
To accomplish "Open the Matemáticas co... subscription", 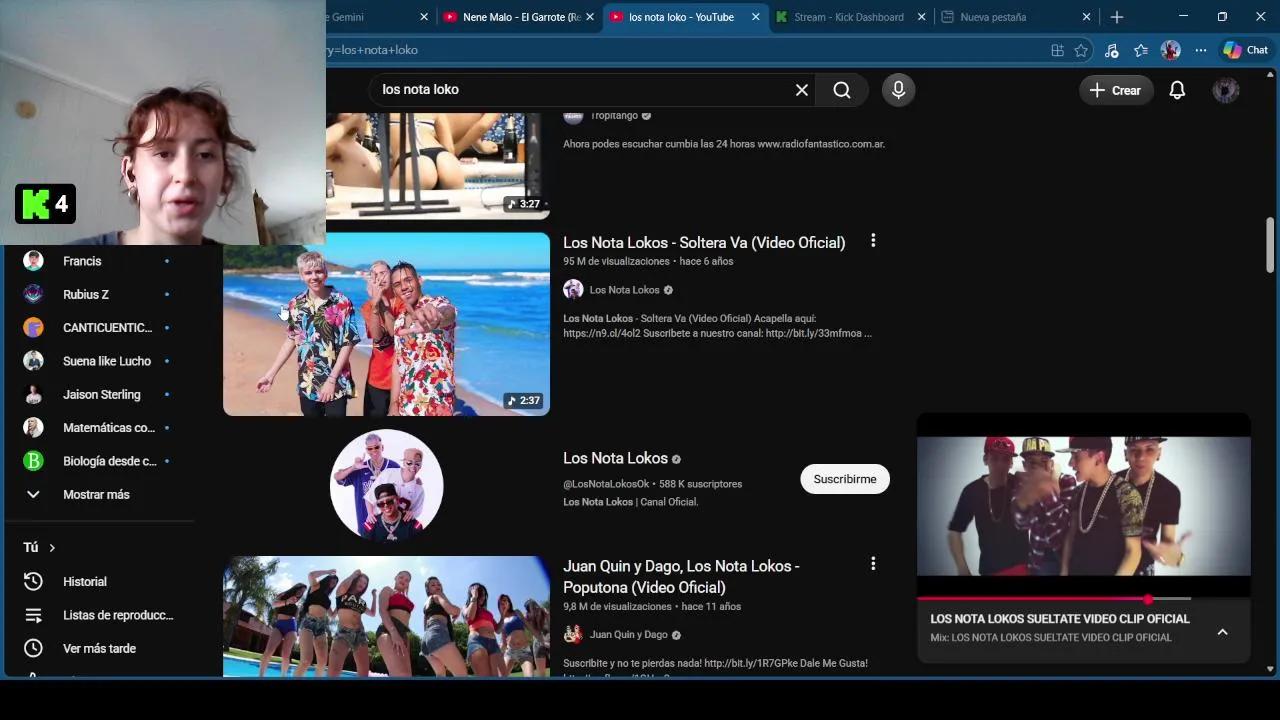I will click(x=97, y=428).
